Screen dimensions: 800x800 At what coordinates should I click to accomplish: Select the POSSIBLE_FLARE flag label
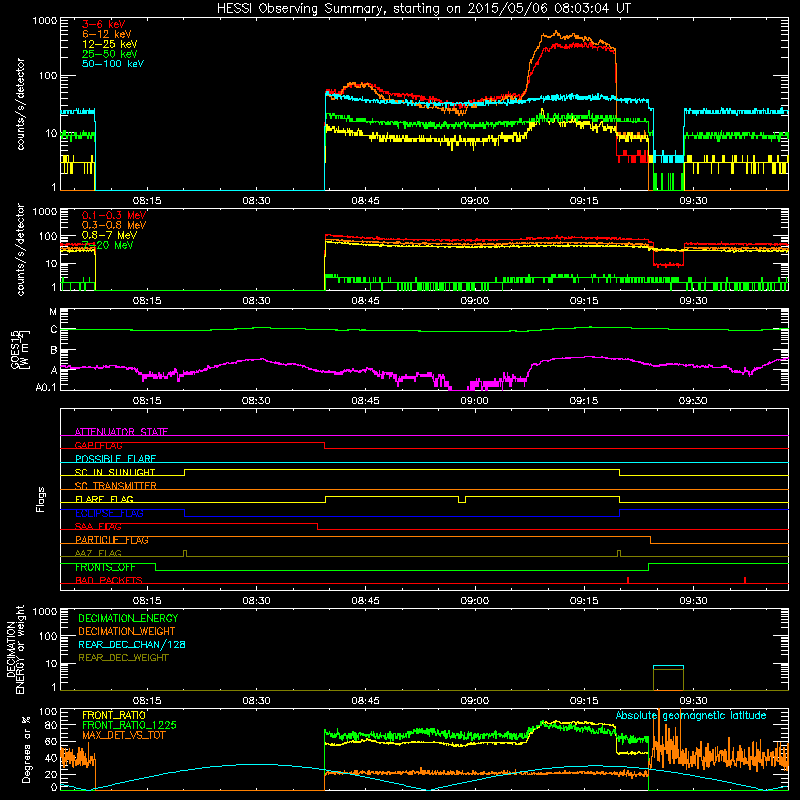[x=115, y=459]
